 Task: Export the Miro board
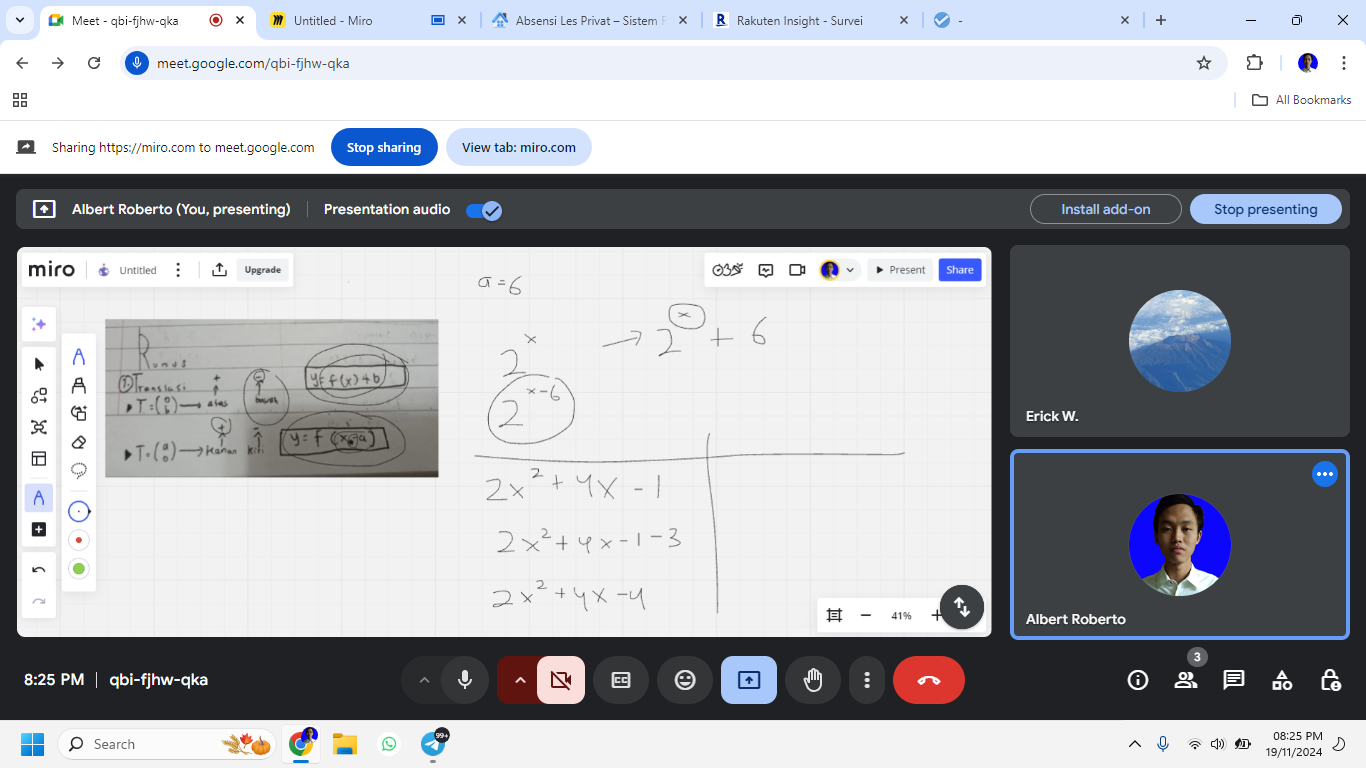point(219,270)
